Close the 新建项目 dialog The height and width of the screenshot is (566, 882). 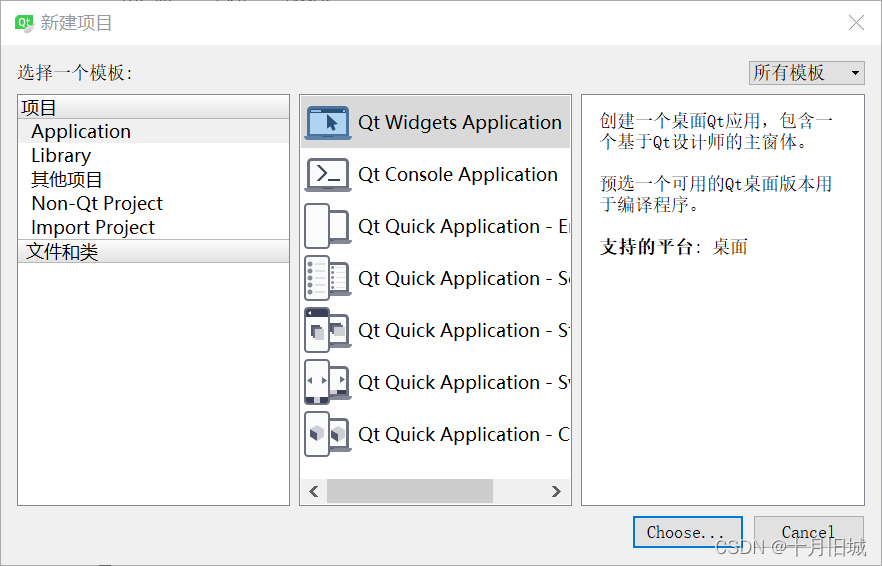pos(856,23)
